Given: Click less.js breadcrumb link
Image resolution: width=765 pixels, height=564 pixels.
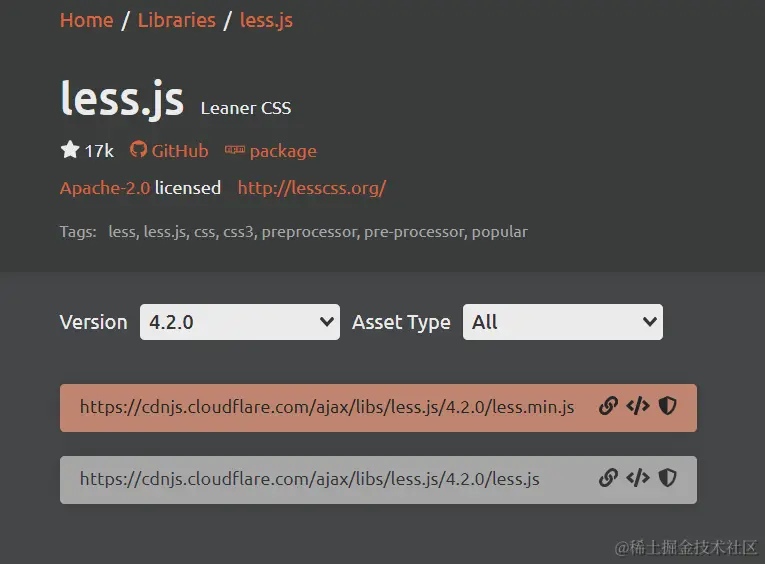Looking at the screenshot, I should (x=266, y=21).
